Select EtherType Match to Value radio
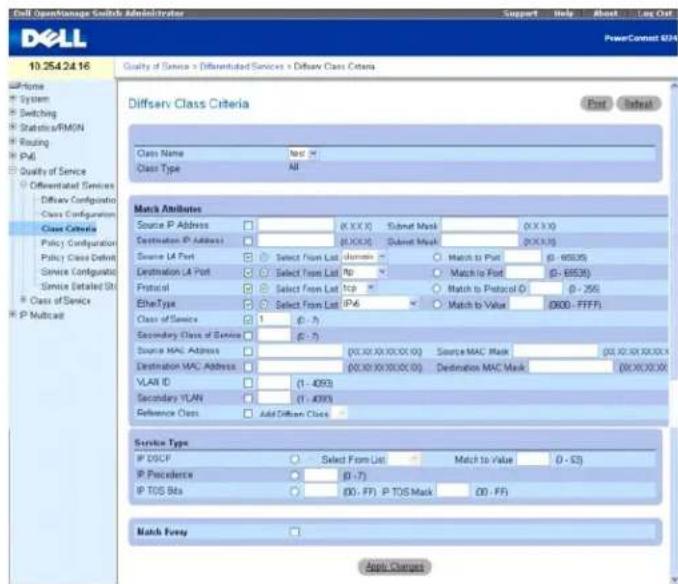 [x=437, y=305]
